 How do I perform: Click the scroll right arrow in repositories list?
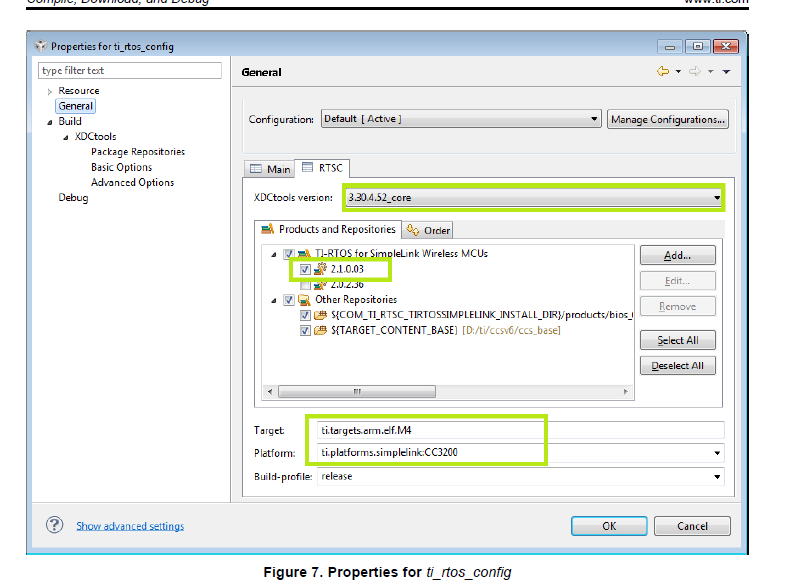626,392
